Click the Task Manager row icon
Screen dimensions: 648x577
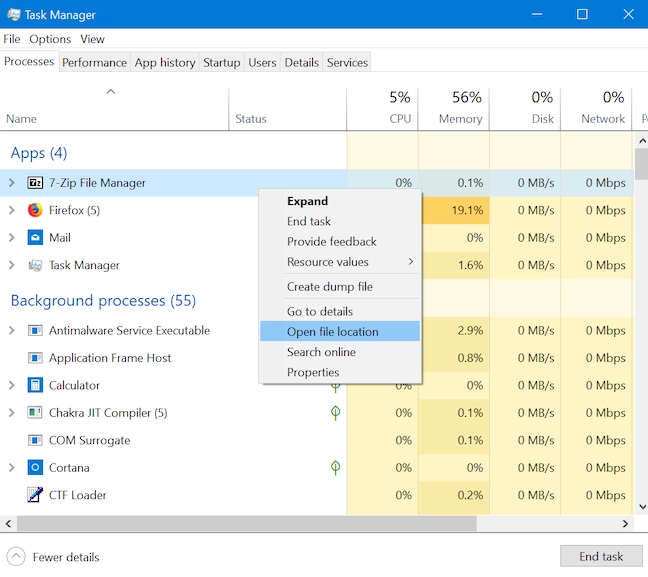(x=35, y=265)
